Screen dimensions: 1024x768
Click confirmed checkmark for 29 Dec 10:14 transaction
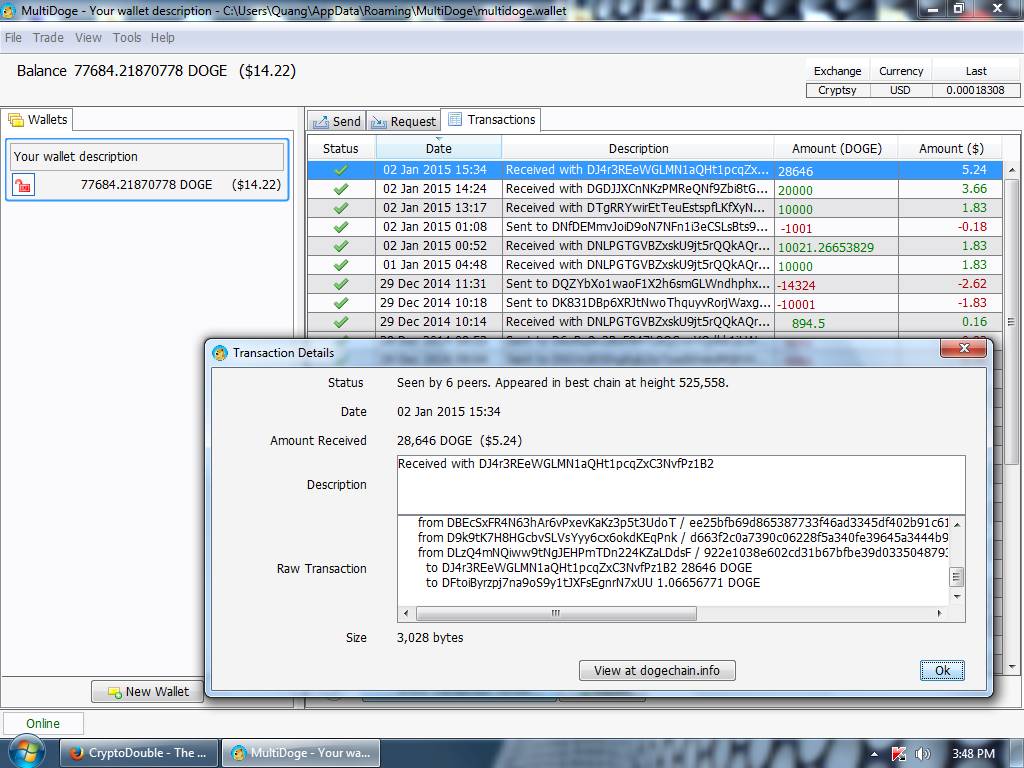point(341,321)
